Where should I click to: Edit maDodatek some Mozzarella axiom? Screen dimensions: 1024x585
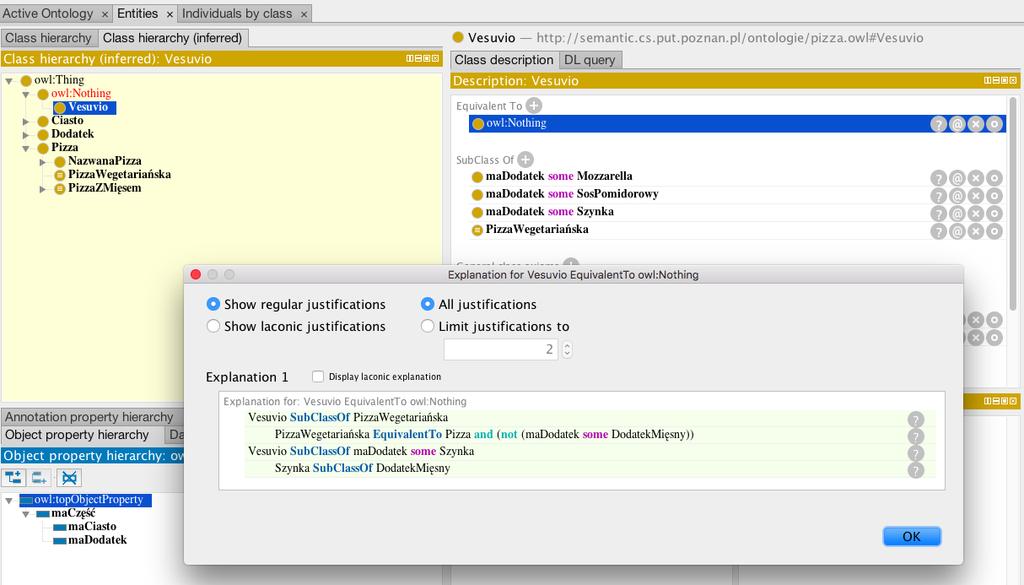click(994, 178)
